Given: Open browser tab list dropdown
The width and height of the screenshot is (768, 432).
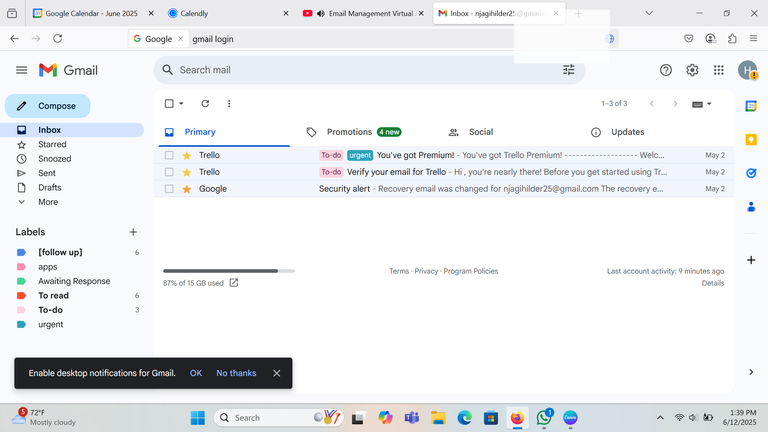Looking at the screenshot, I should tap(649, 13).
